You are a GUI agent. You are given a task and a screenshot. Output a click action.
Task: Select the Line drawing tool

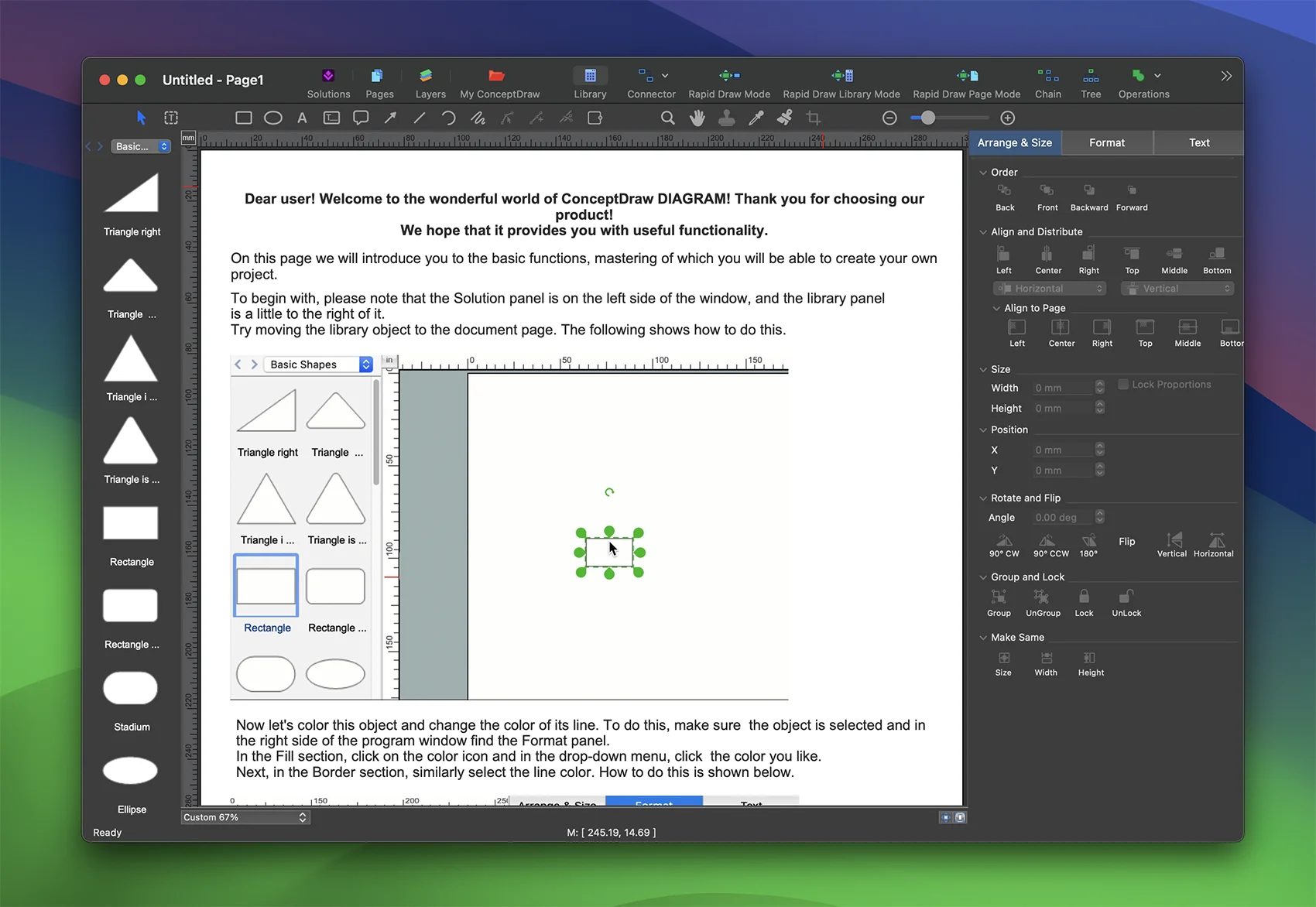click(x=420, y=118)
